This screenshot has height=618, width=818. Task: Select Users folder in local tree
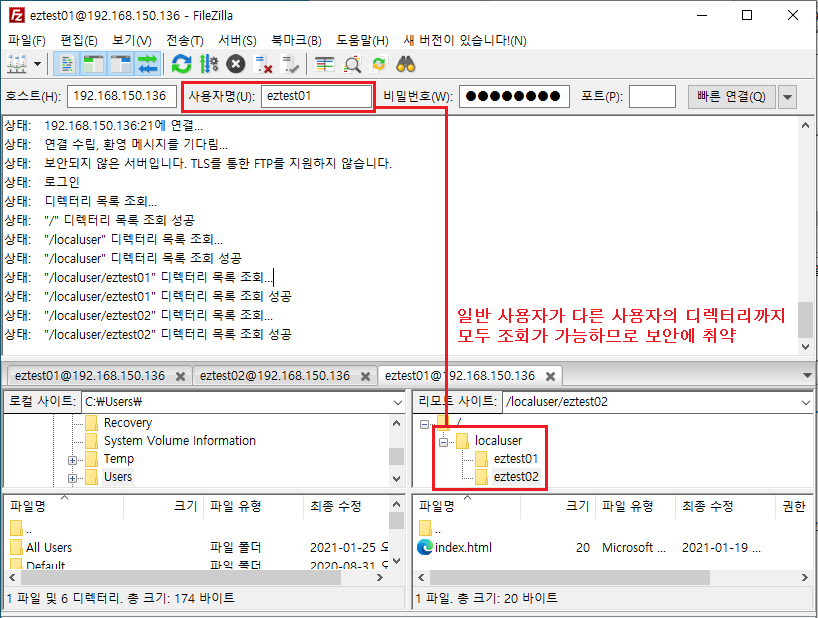coord(118,477)
